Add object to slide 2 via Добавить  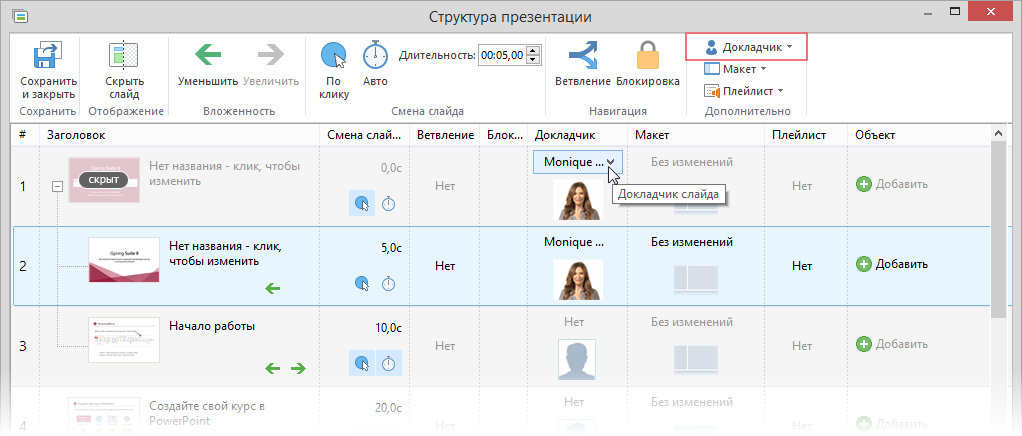point(892,264)
